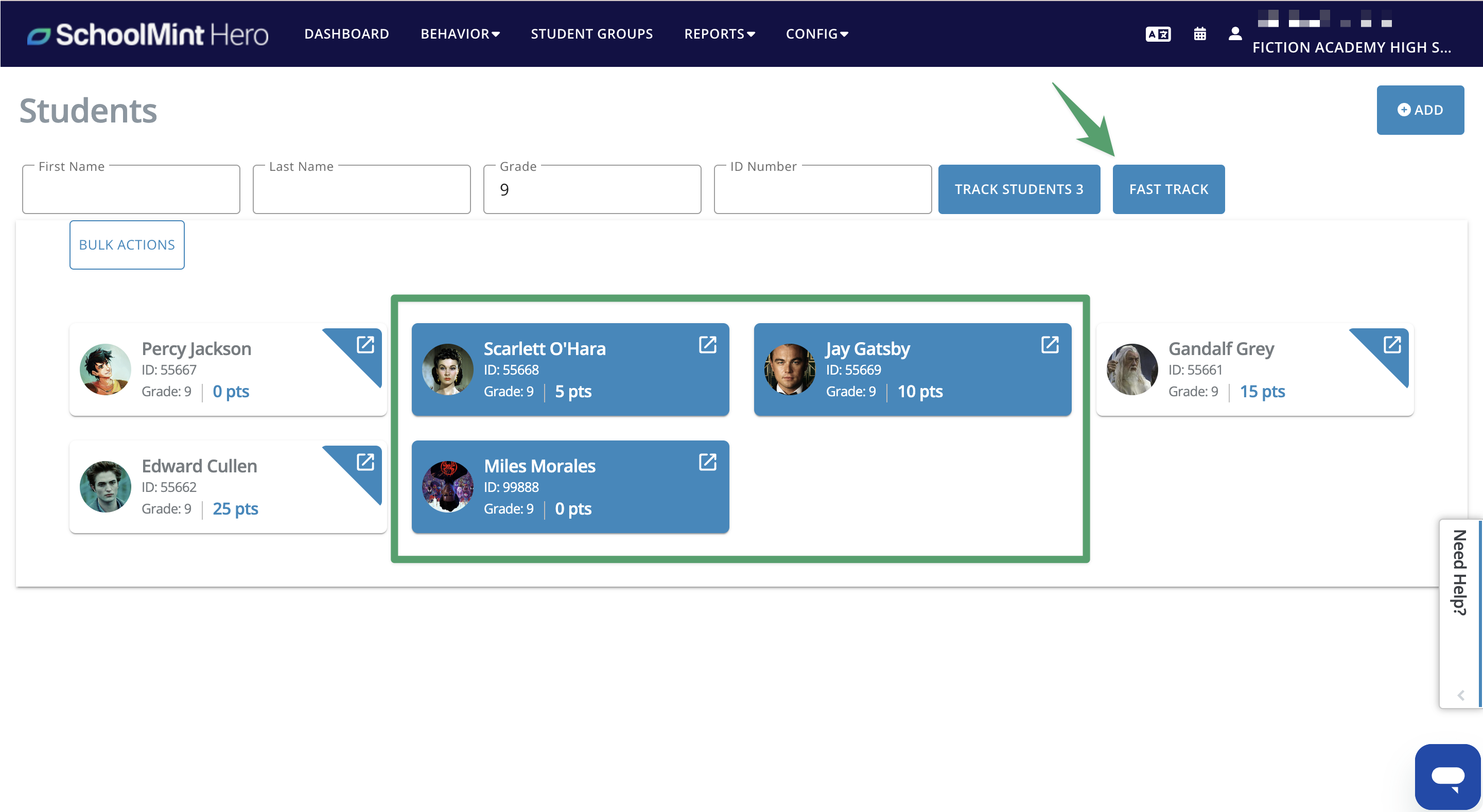Collapse the Need Help side panel arrow
The width and height of the screenshot is (1483, 812).
pos(1460,695)
